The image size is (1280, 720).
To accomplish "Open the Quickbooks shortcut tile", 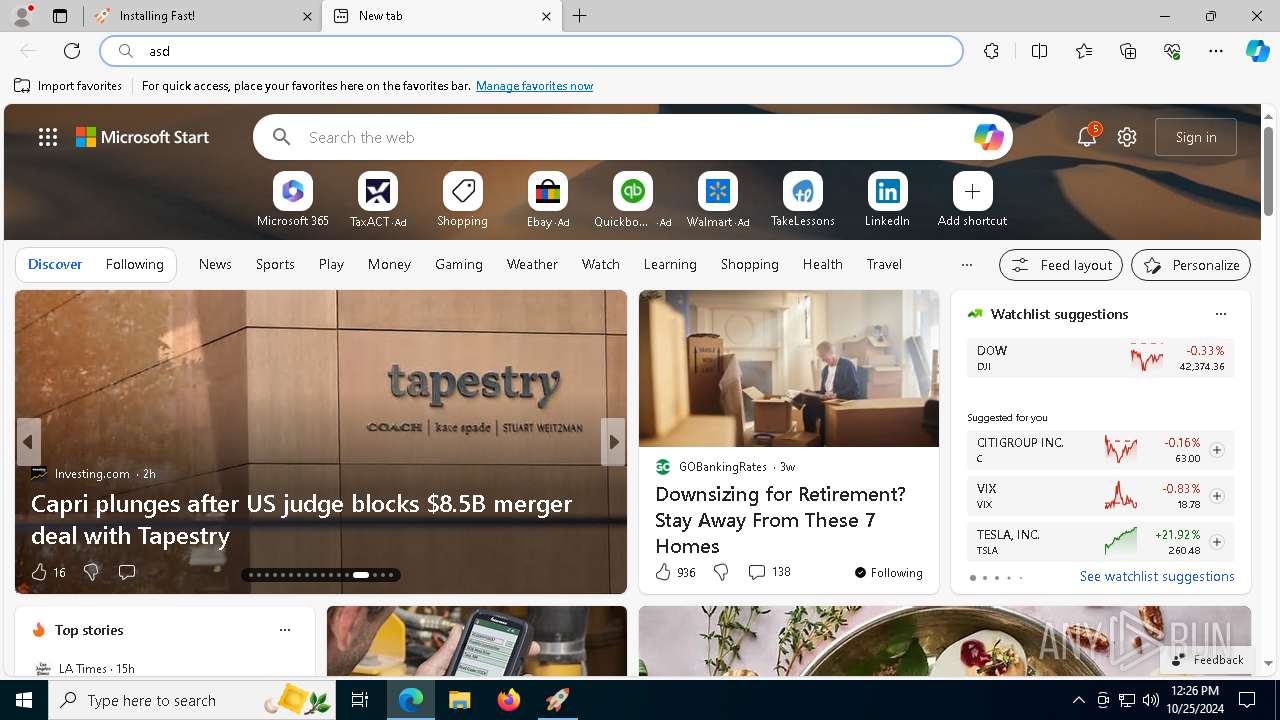I will pos(632,191).
